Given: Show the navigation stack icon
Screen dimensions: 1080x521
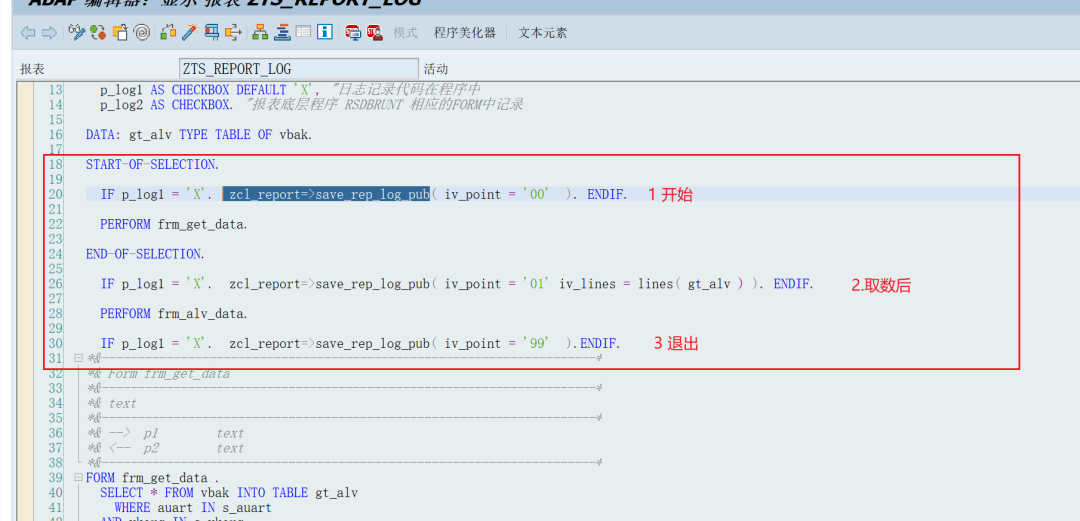Looking at the screenshot, I should [x=282, y=32].
